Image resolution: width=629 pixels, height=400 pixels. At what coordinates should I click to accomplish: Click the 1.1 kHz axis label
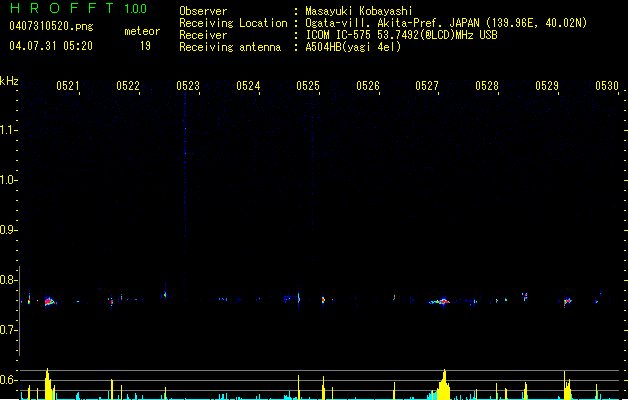coord(8,130)
